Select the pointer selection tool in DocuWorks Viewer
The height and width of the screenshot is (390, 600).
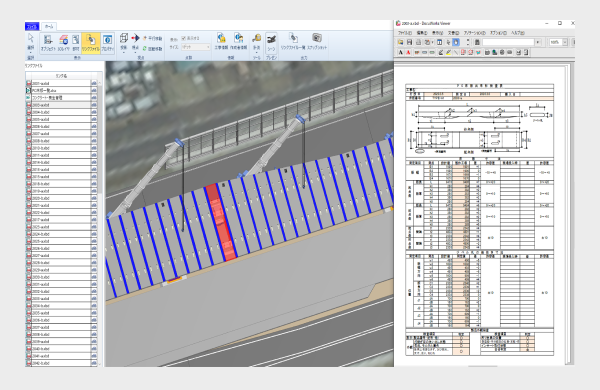pyautogui.click(x=448, y=42)
